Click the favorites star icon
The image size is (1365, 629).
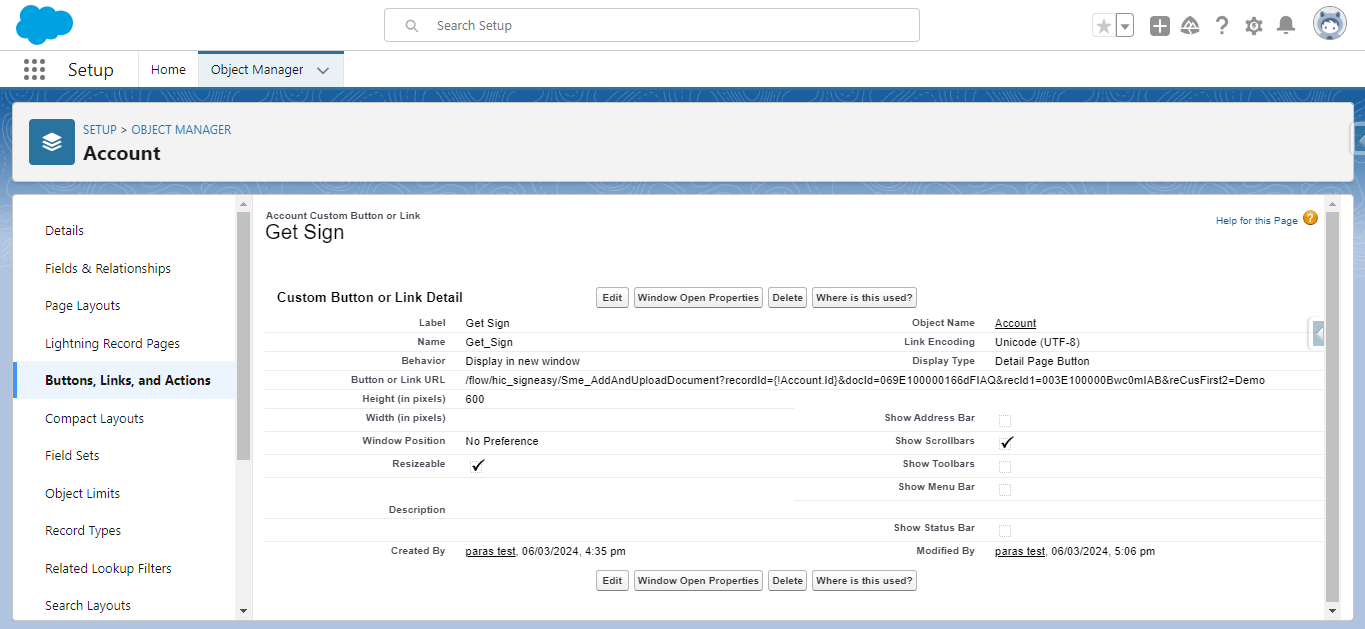[x=1104, y=26]
